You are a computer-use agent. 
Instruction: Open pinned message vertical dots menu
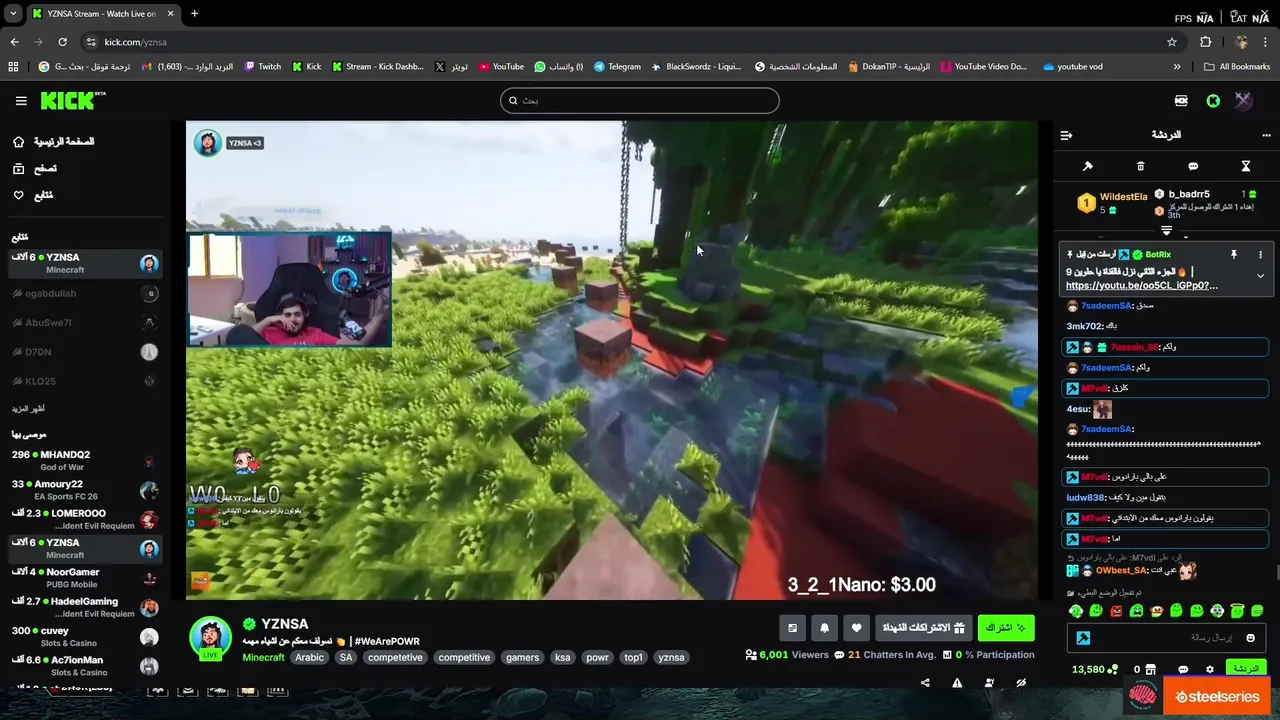[1260, 255]
